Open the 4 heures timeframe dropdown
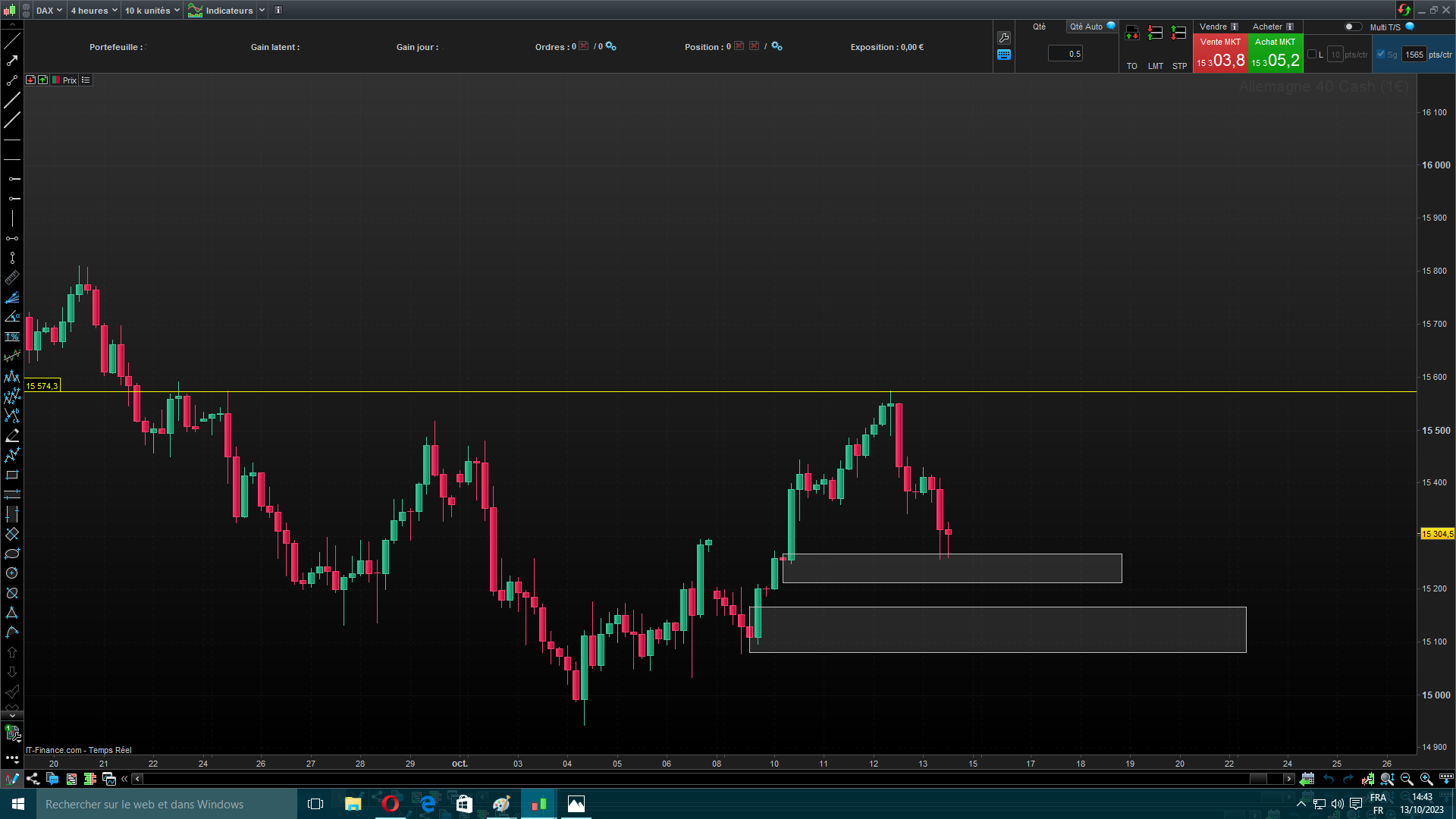This screenshot has height=819, width=1456. pyautogui.click(x=93, y=11)
